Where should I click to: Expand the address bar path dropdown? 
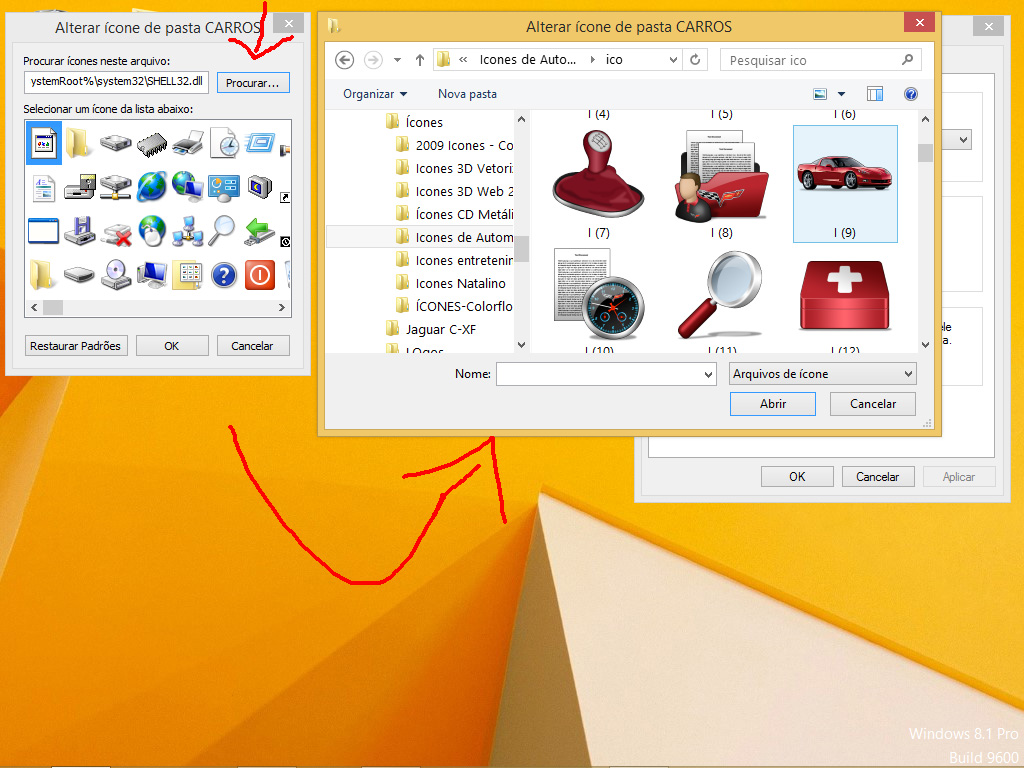point(673,60)
